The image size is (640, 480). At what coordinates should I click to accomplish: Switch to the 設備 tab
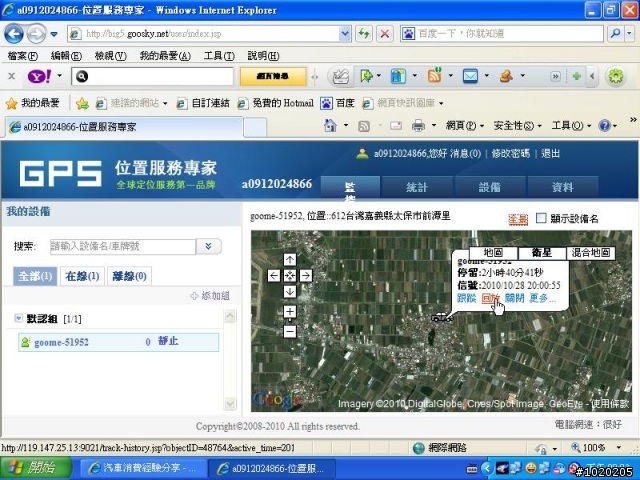(490, 187)
